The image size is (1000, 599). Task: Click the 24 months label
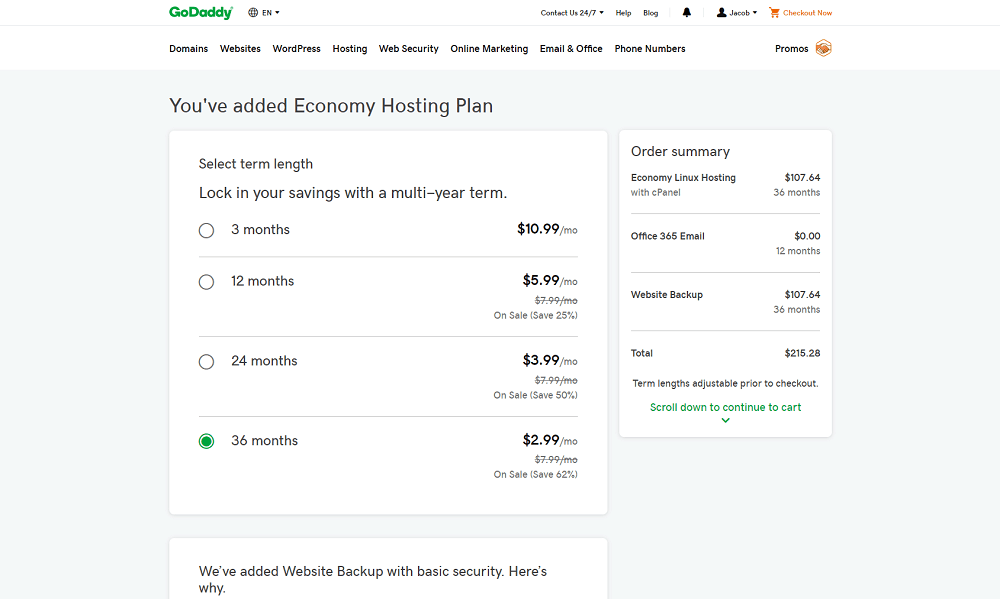(264, 361)
